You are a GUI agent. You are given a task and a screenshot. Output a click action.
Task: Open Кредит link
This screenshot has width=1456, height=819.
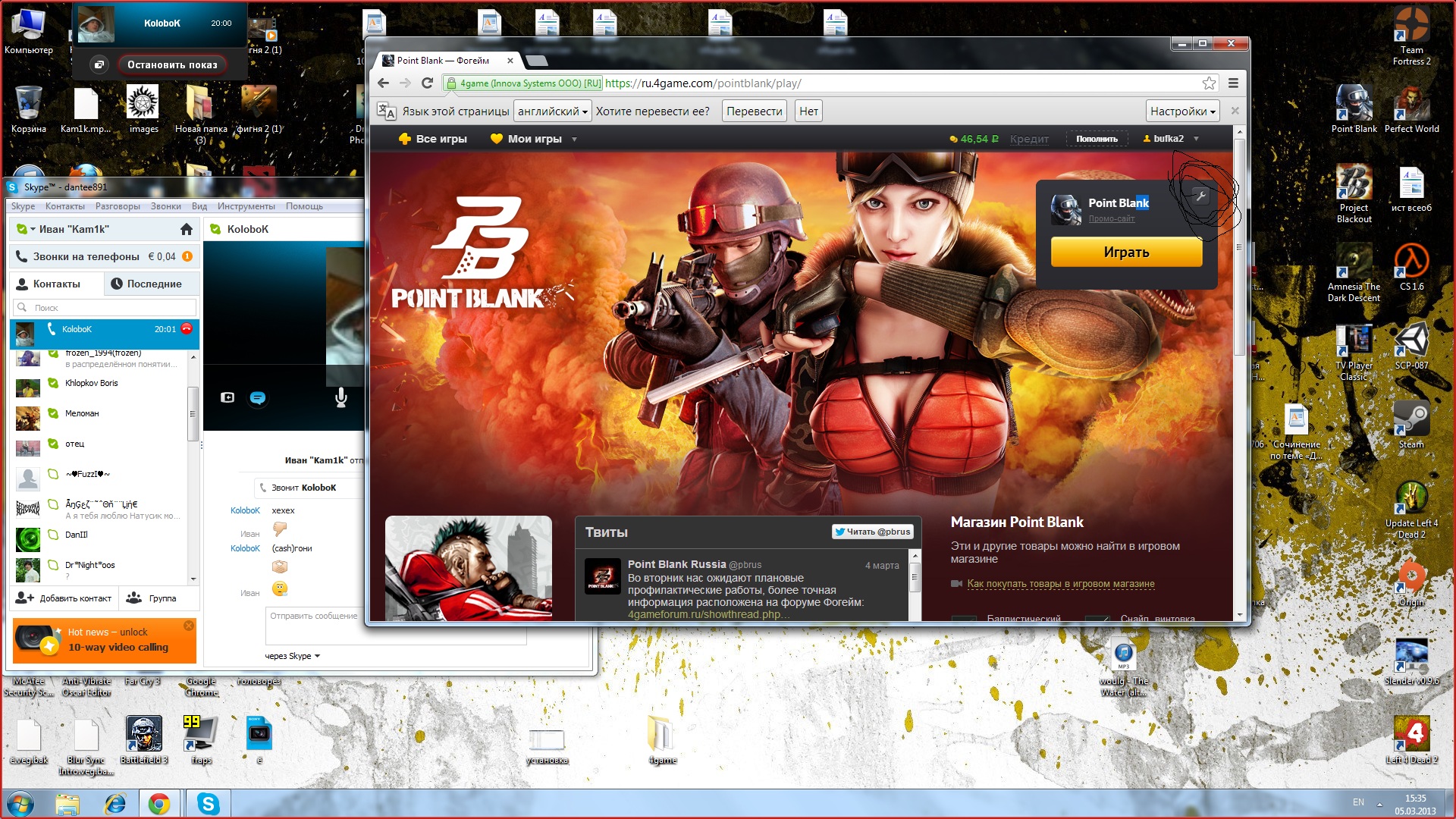point(1029,139)
